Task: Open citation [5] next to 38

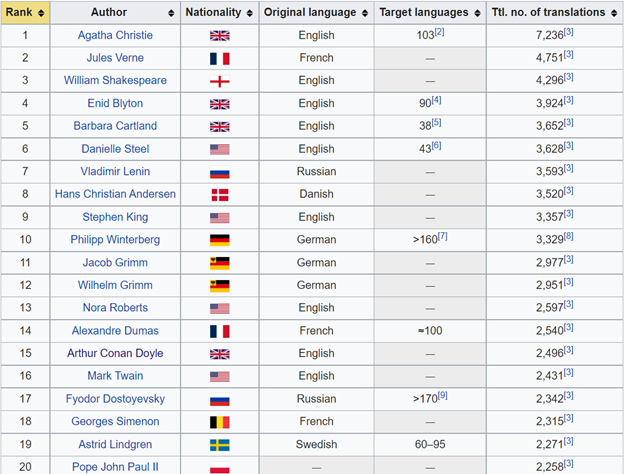Action: (x=437, y=123)
